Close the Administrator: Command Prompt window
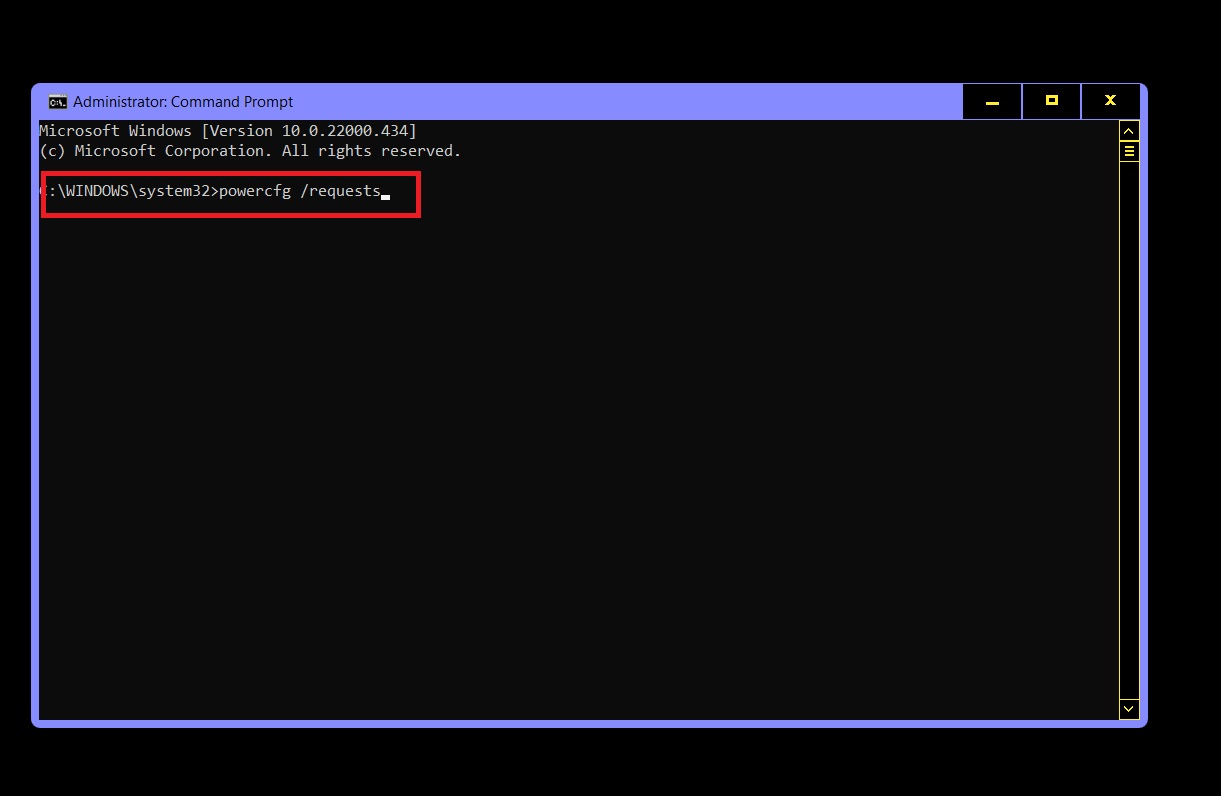This screenshot has height=796, width=1221. [1110, 102]
